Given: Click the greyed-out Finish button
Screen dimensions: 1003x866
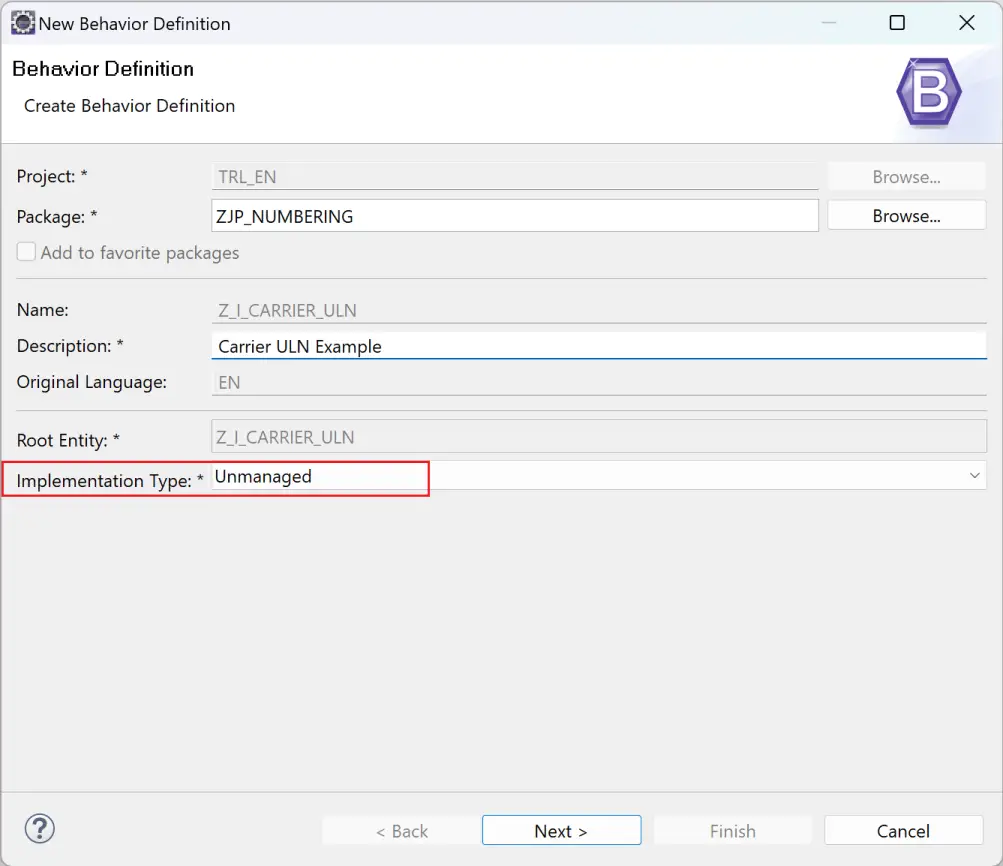Looking at the screenshot, I should (732, 830).
